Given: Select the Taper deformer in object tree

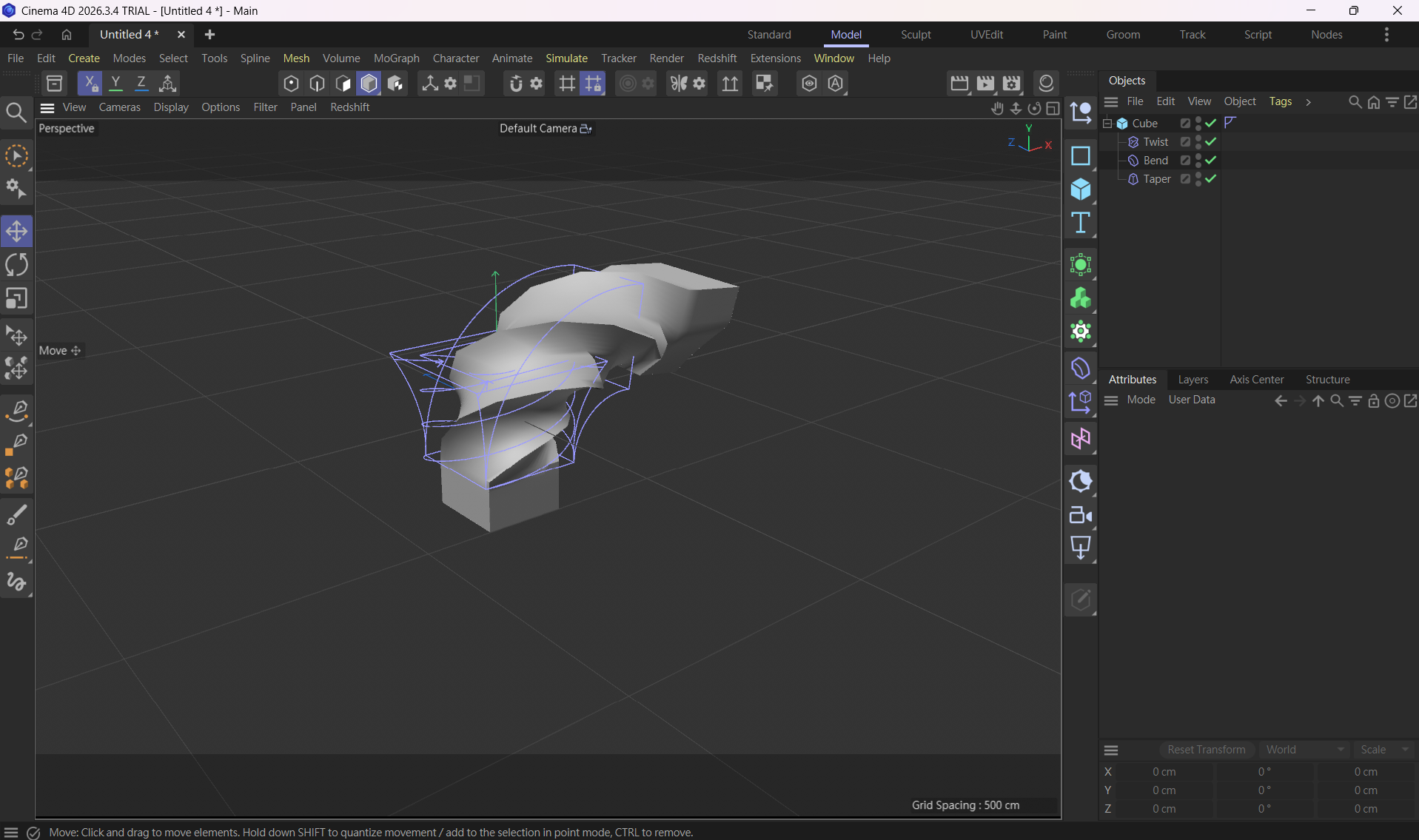Looking at the screenshot, I should [x=1156, y=178].
